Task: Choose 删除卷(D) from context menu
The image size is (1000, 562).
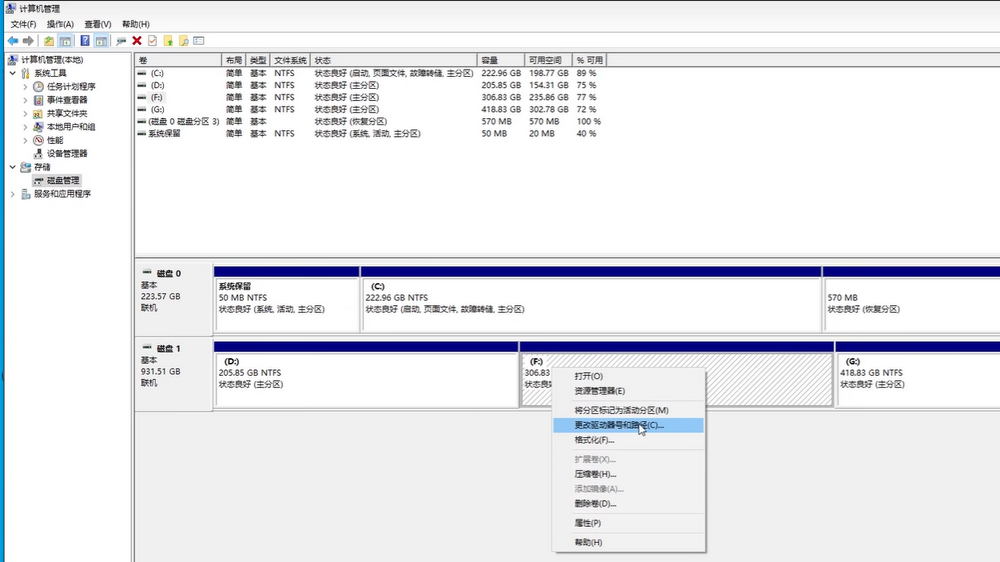Action: tap(594, 504)
